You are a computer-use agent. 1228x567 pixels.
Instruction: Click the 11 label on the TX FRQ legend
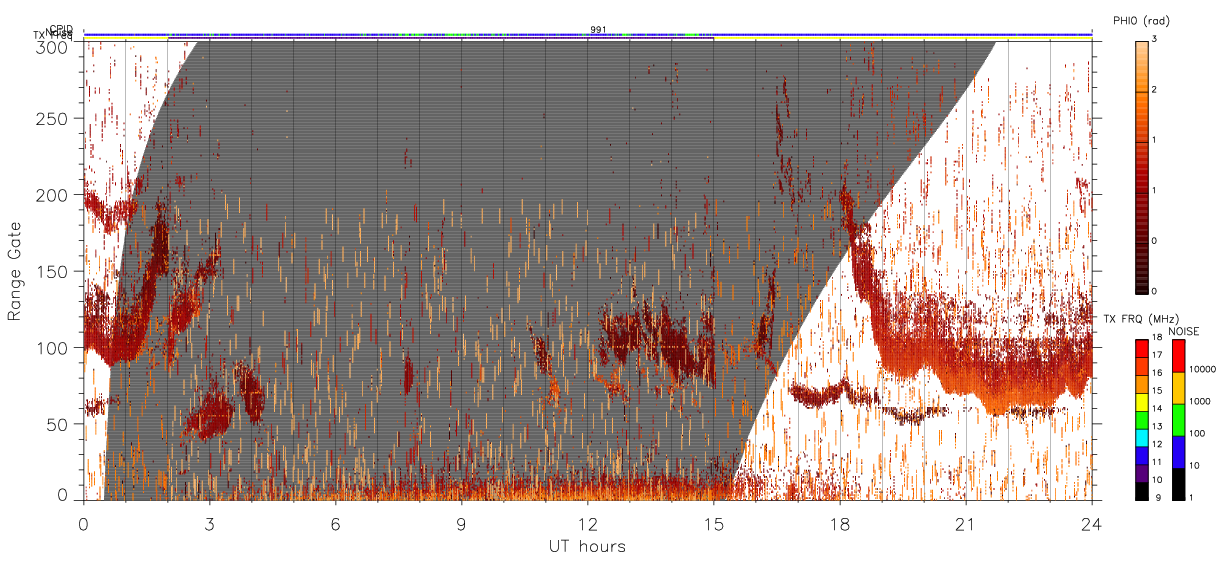click(1157, 462)
